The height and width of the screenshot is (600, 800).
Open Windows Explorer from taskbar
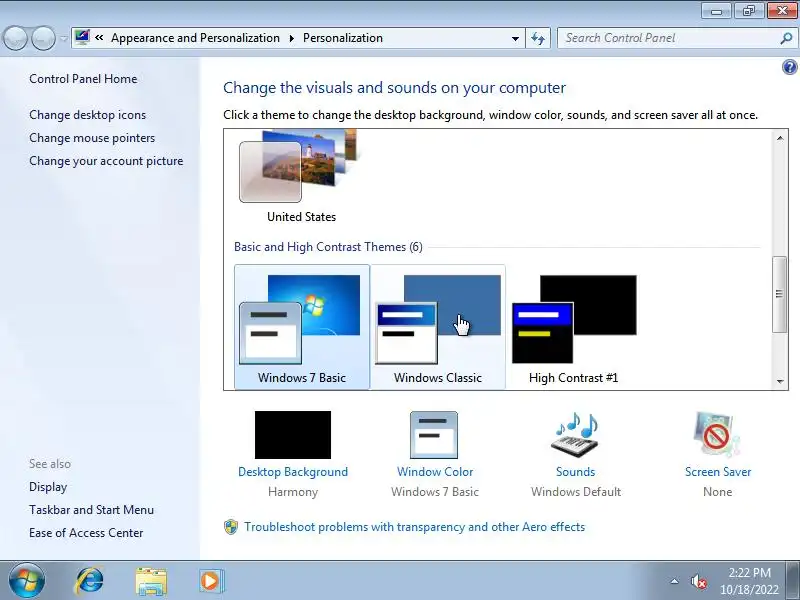151,581
